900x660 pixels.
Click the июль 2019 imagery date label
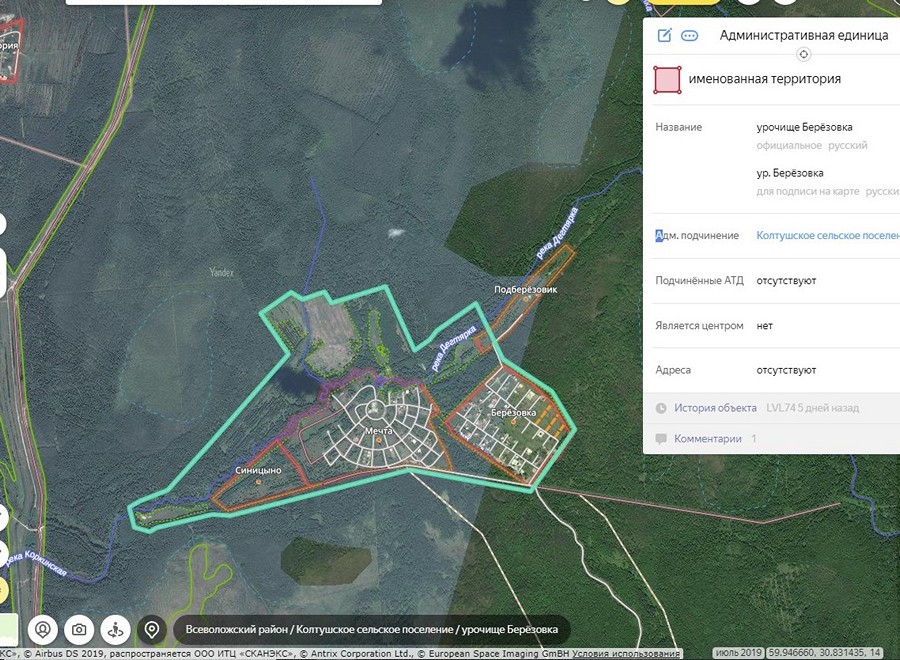(x=740, y=653)
